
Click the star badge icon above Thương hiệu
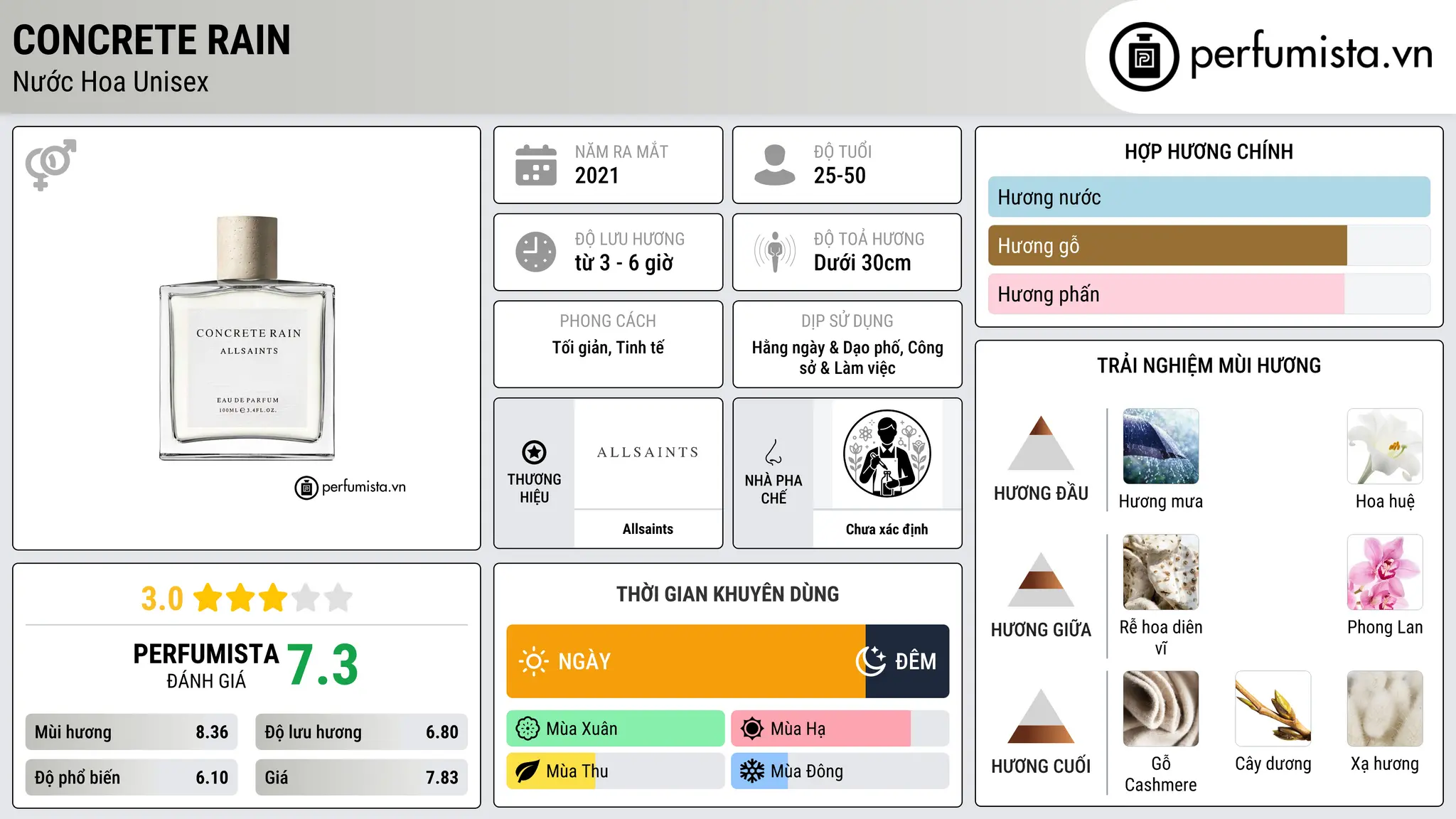pyautogui.click(x=534, y=451)
